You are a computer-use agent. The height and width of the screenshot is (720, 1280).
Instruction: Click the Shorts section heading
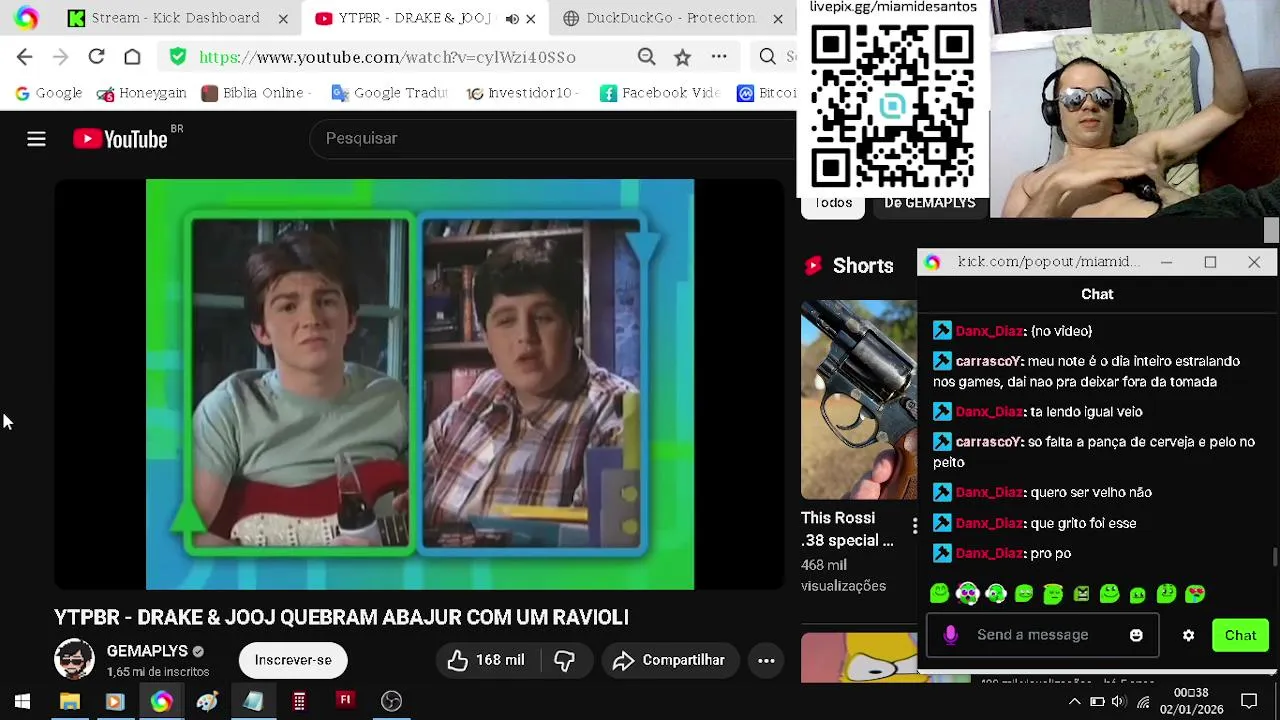(x=863, y=266)
